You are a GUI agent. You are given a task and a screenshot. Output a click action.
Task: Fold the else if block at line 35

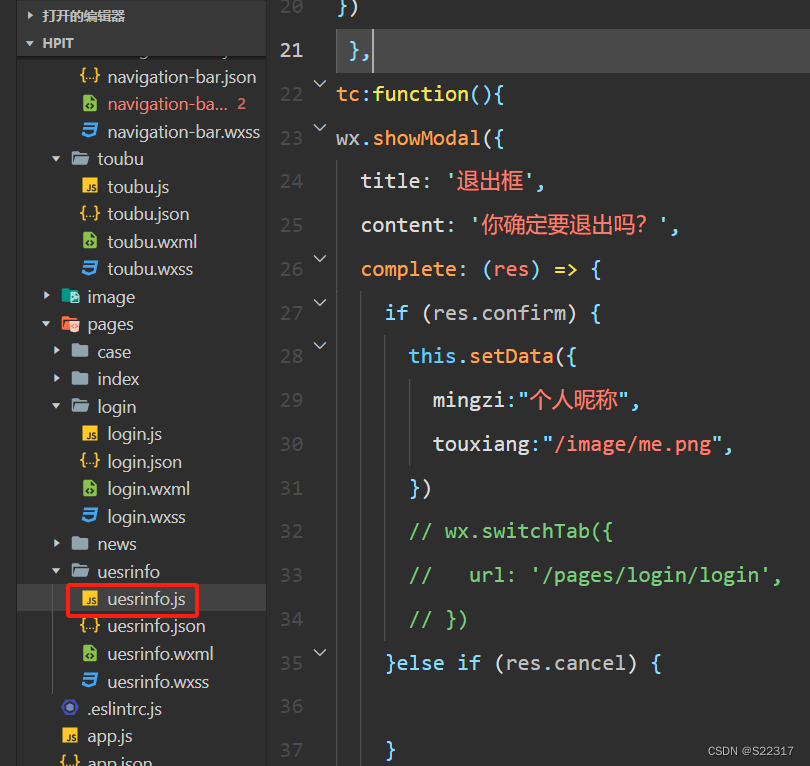[320, 652]
